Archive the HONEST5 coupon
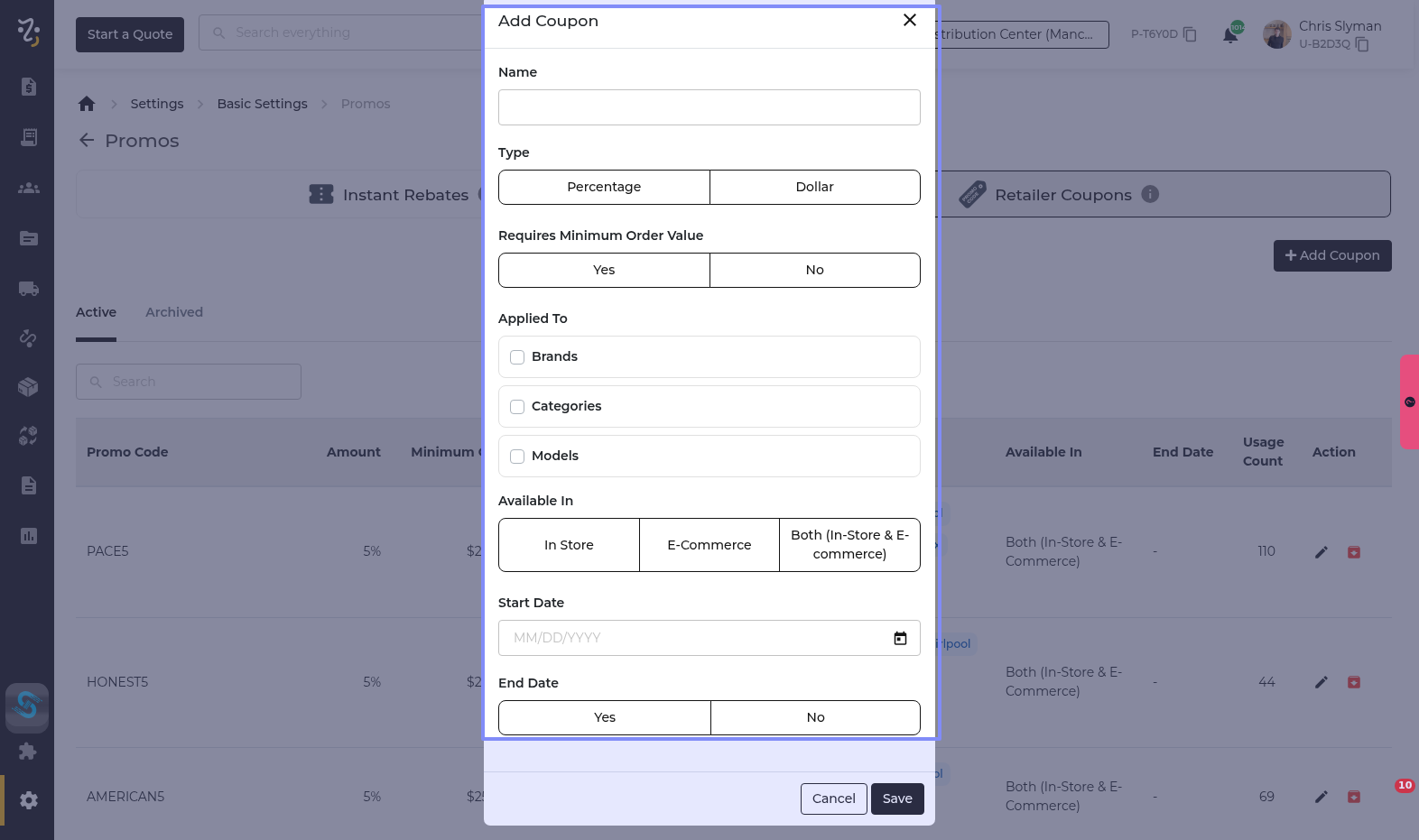Screen dimensions: 1419x840 [x=1354, y=682]
